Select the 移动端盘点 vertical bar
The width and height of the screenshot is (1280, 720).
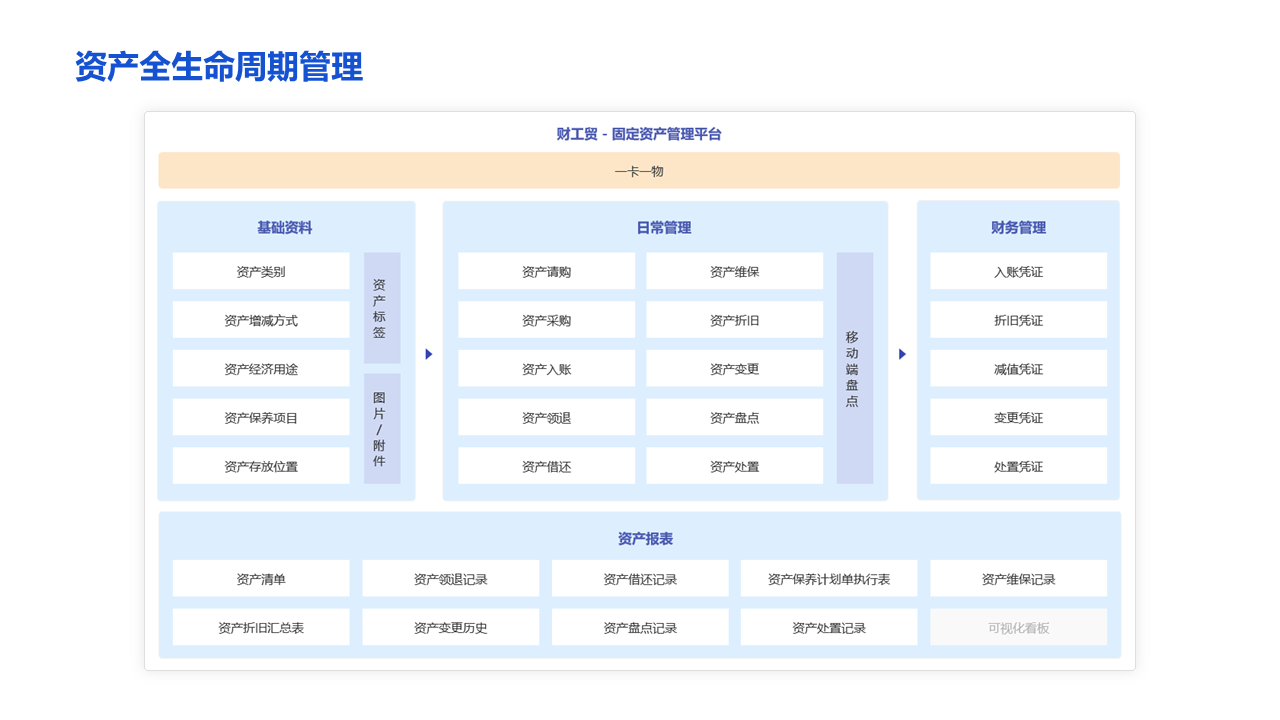(x=854, y=368)
